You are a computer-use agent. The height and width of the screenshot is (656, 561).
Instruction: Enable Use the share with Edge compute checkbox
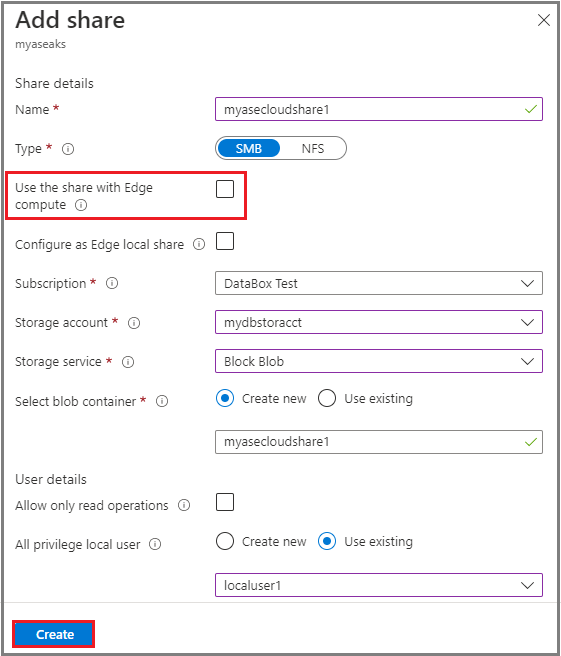pyautogui.click(x=225, y=189)
